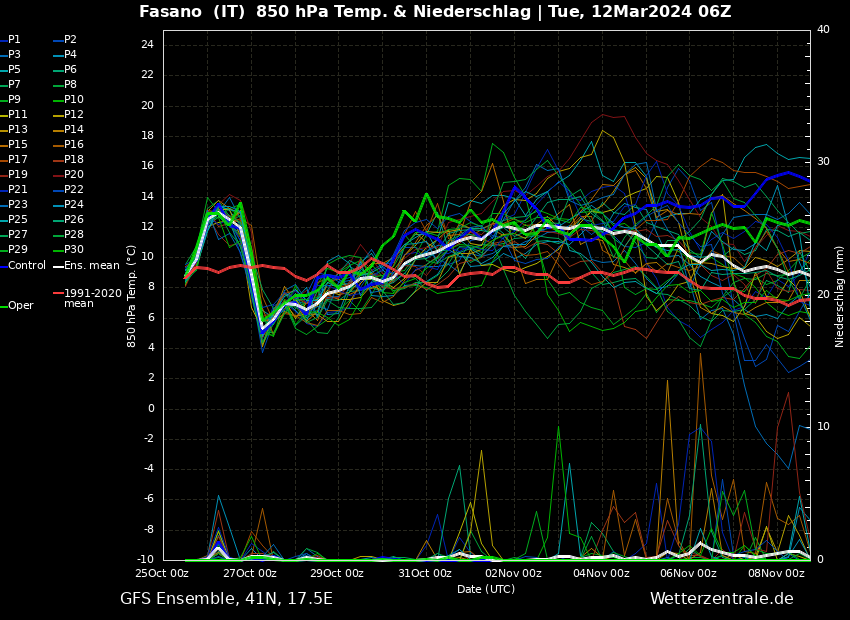Click the 850 hPa Temp. (°C) axis label
This screenshot has width=850, height=620.
point(132,296)
